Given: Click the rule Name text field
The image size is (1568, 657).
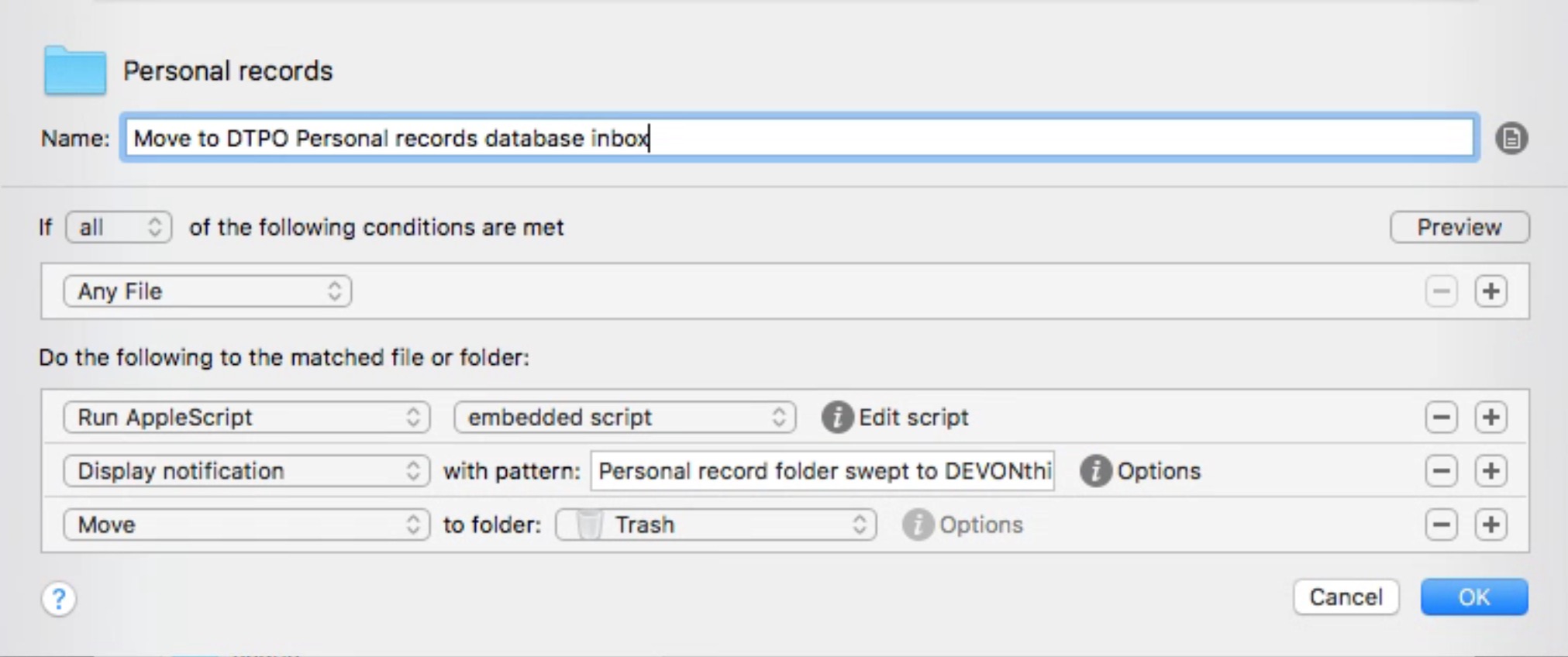Looking at the screenshot, I should [x=798, y=139].
